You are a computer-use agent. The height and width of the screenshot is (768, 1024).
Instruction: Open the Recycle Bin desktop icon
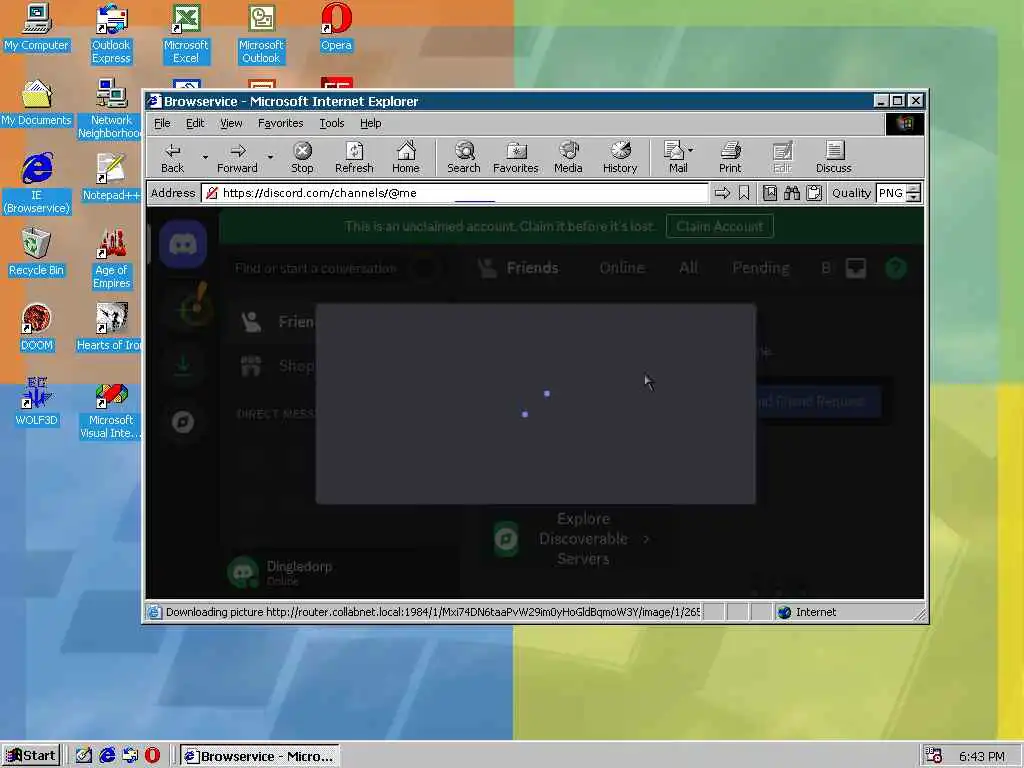tap(36, 253)
